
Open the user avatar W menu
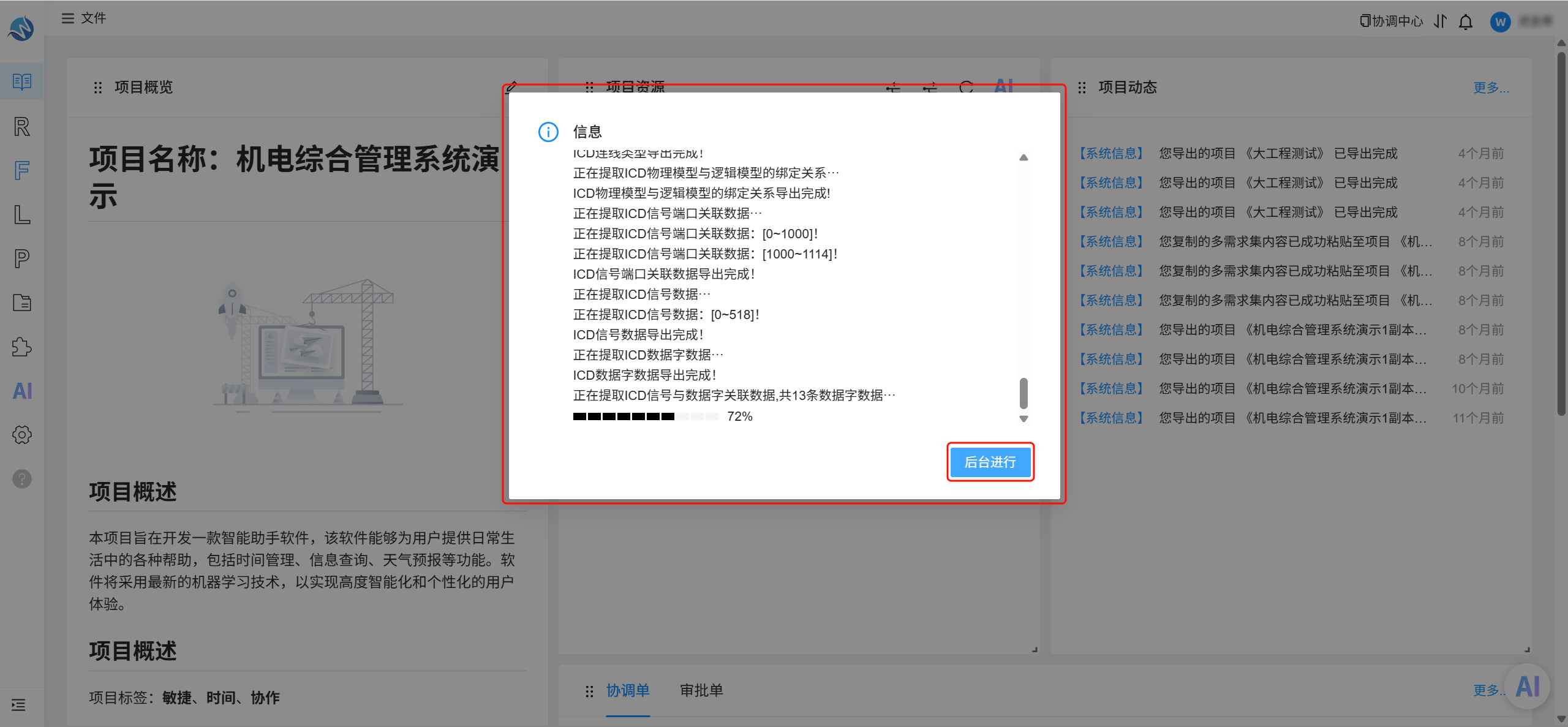tap(1500, 22)
